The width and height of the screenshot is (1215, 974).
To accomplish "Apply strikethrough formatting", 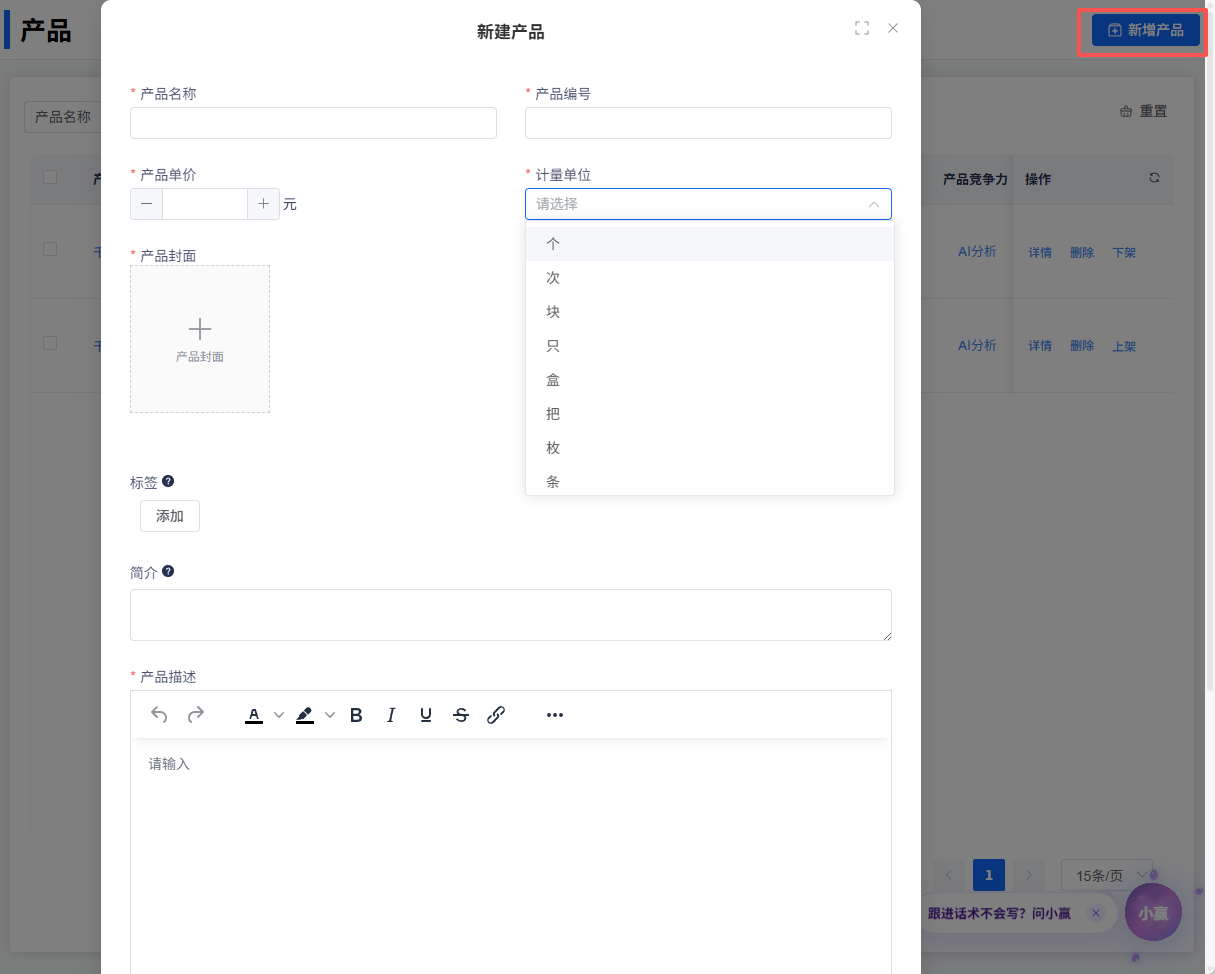I will 461,715.
